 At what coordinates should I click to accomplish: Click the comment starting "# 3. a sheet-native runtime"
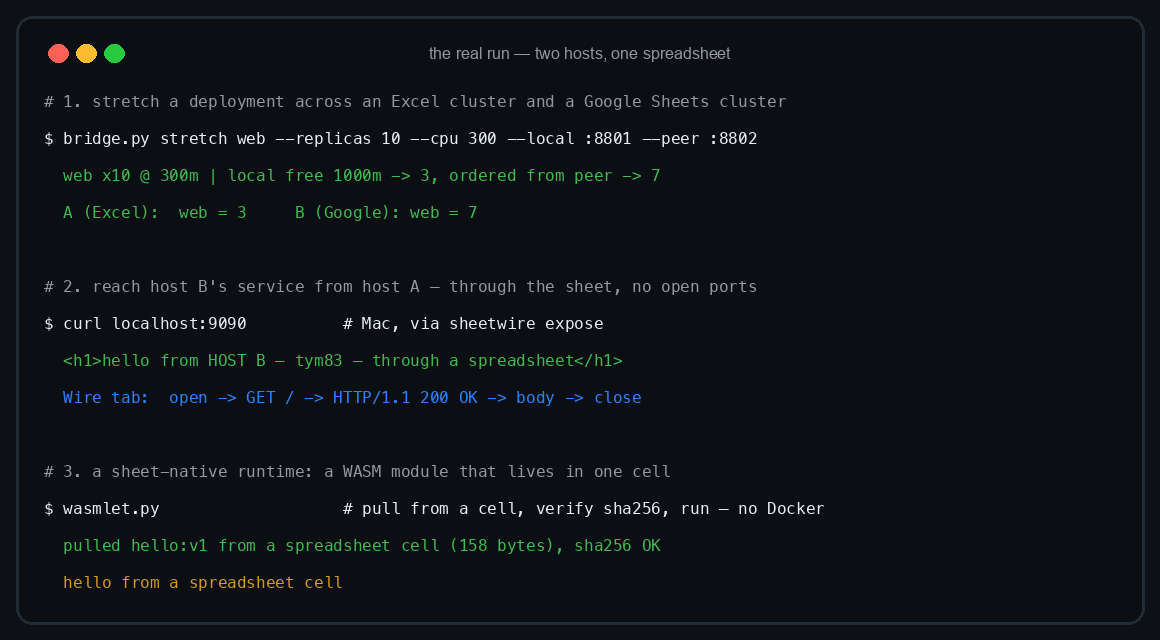pyautogui.click(x=357, y=471)
